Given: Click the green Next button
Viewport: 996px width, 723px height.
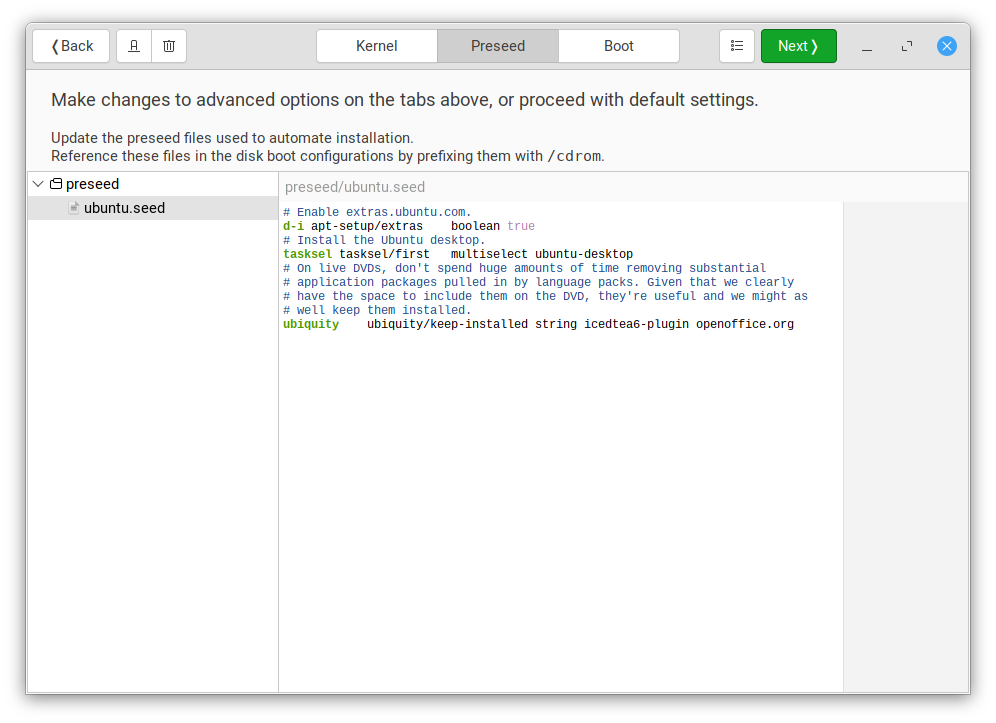Looking at the screenshot, I should [x=798, y=46].
